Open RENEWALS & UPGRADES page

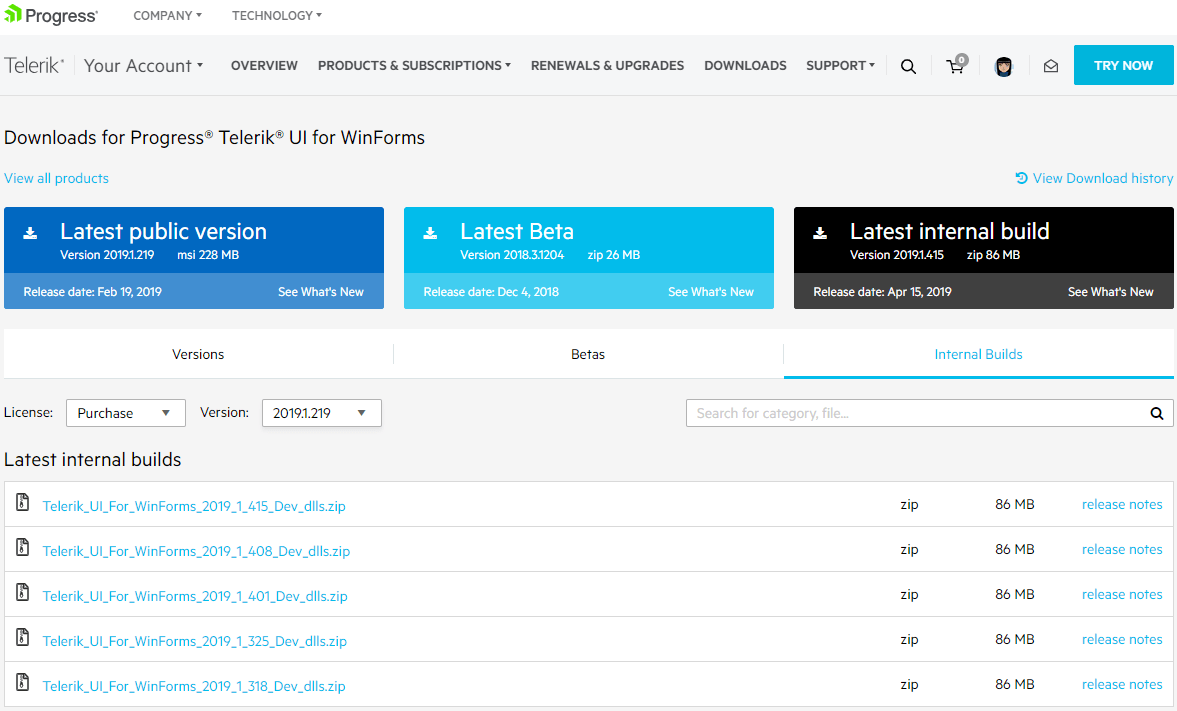point(607,65)
